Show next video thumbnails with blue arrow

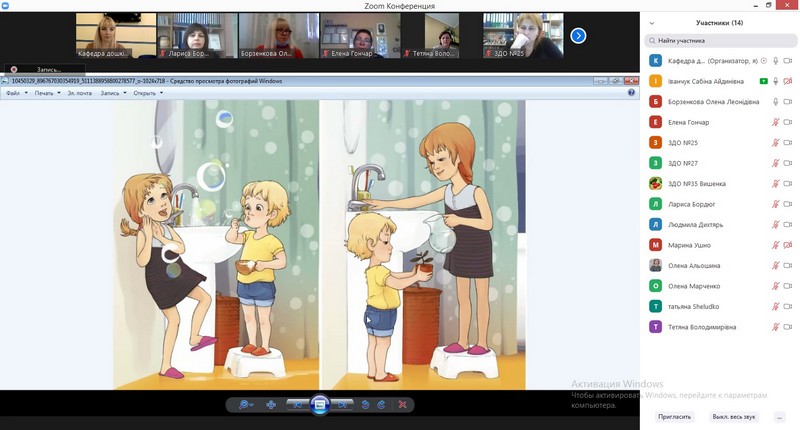pos(578,36)
